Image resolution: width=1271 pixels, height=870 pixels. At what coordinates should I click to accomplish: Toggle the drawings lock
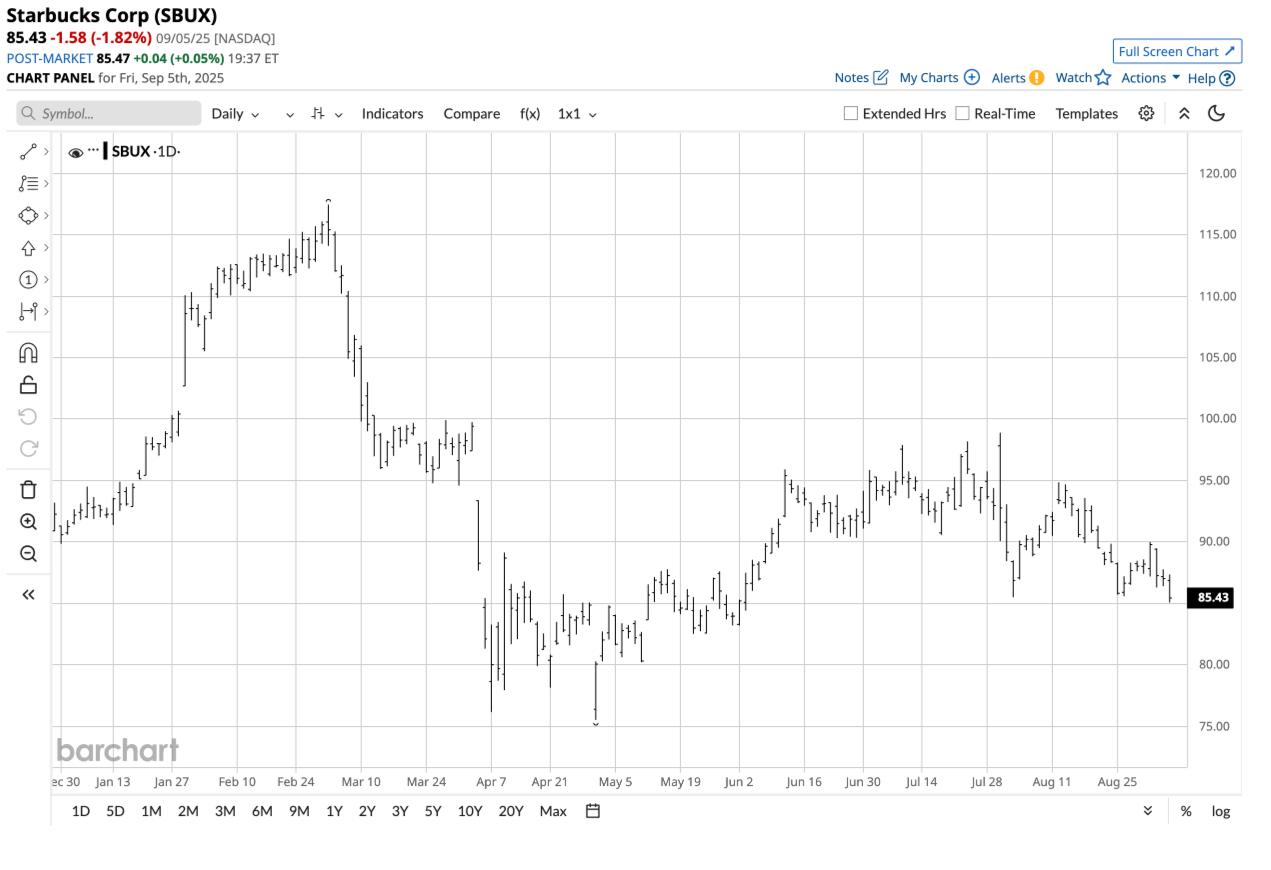coord(28,384)
